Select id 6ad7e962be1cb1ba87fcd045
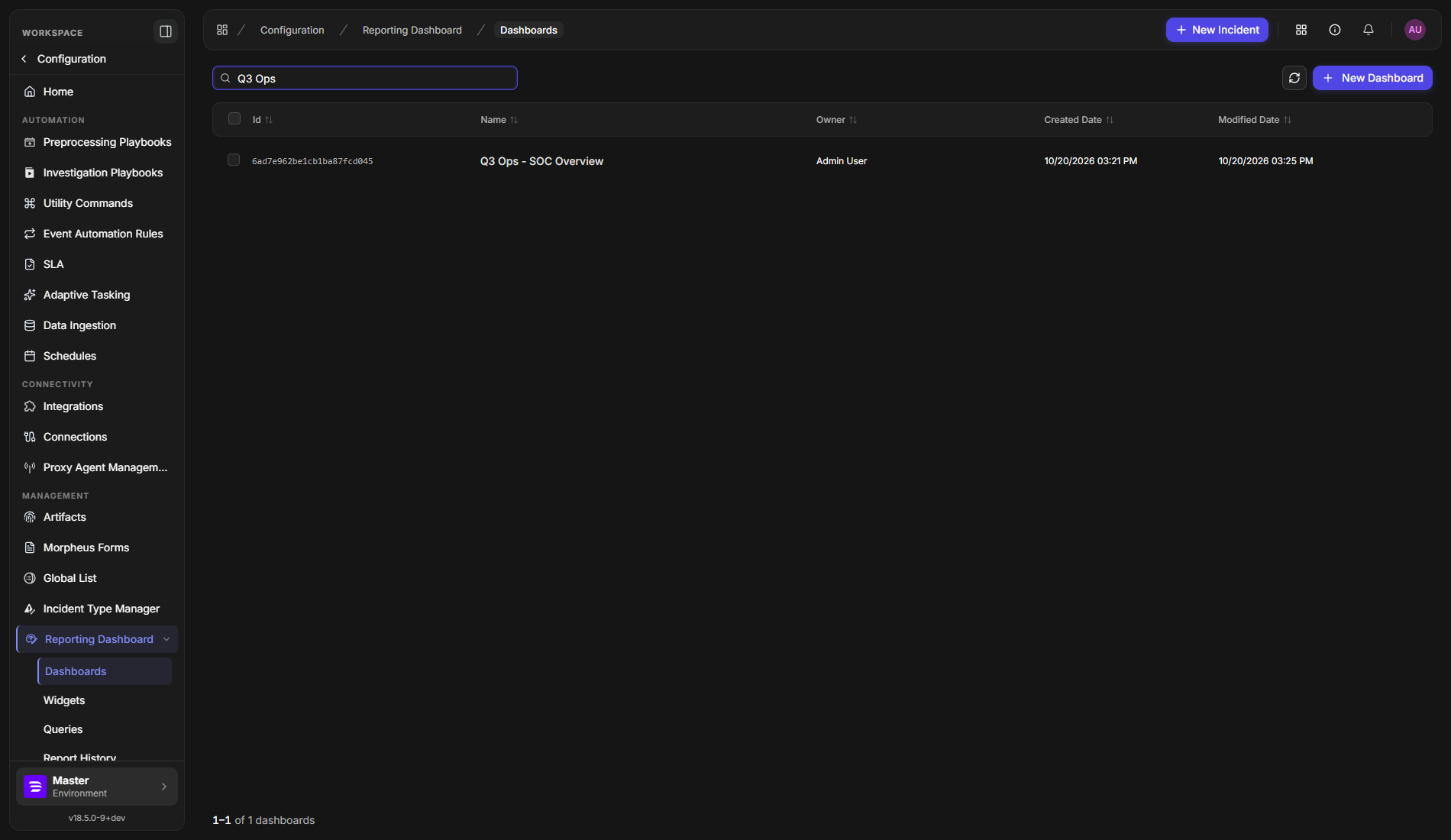The image size is (1451, 840). pyautogui.click(x=312, y=161)
